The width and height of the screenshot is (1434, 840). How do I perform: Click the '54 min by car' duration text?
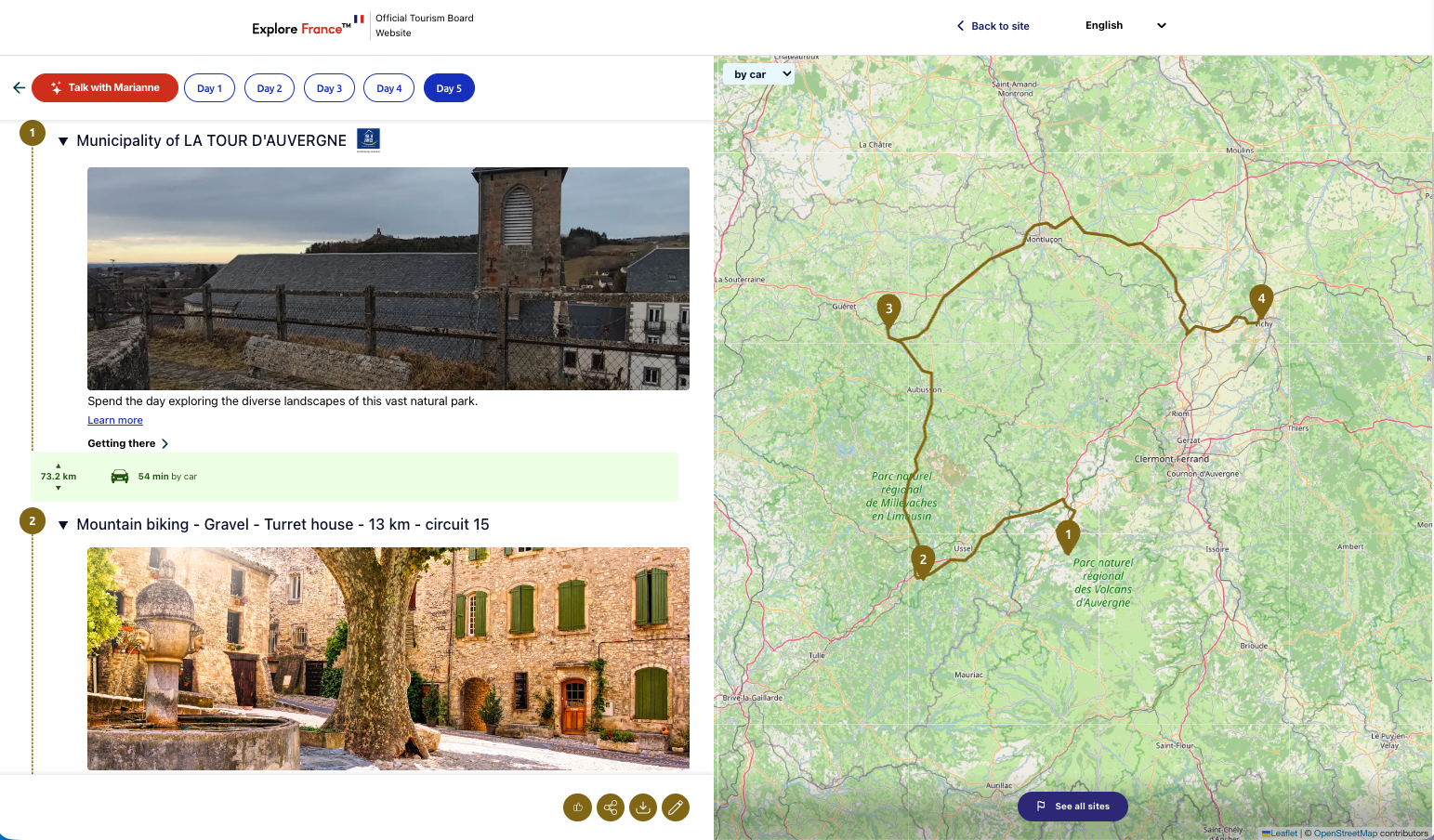[167, 477]
